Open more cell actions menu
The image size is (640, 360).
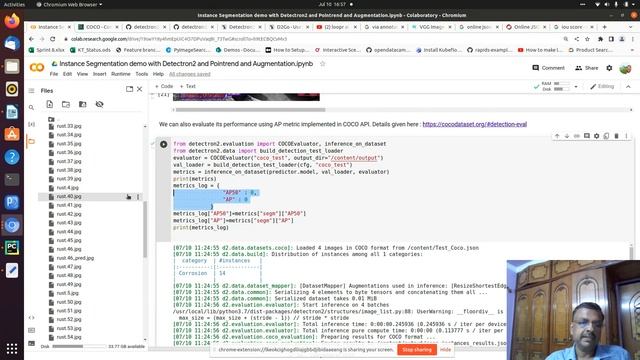click(626, 136)
